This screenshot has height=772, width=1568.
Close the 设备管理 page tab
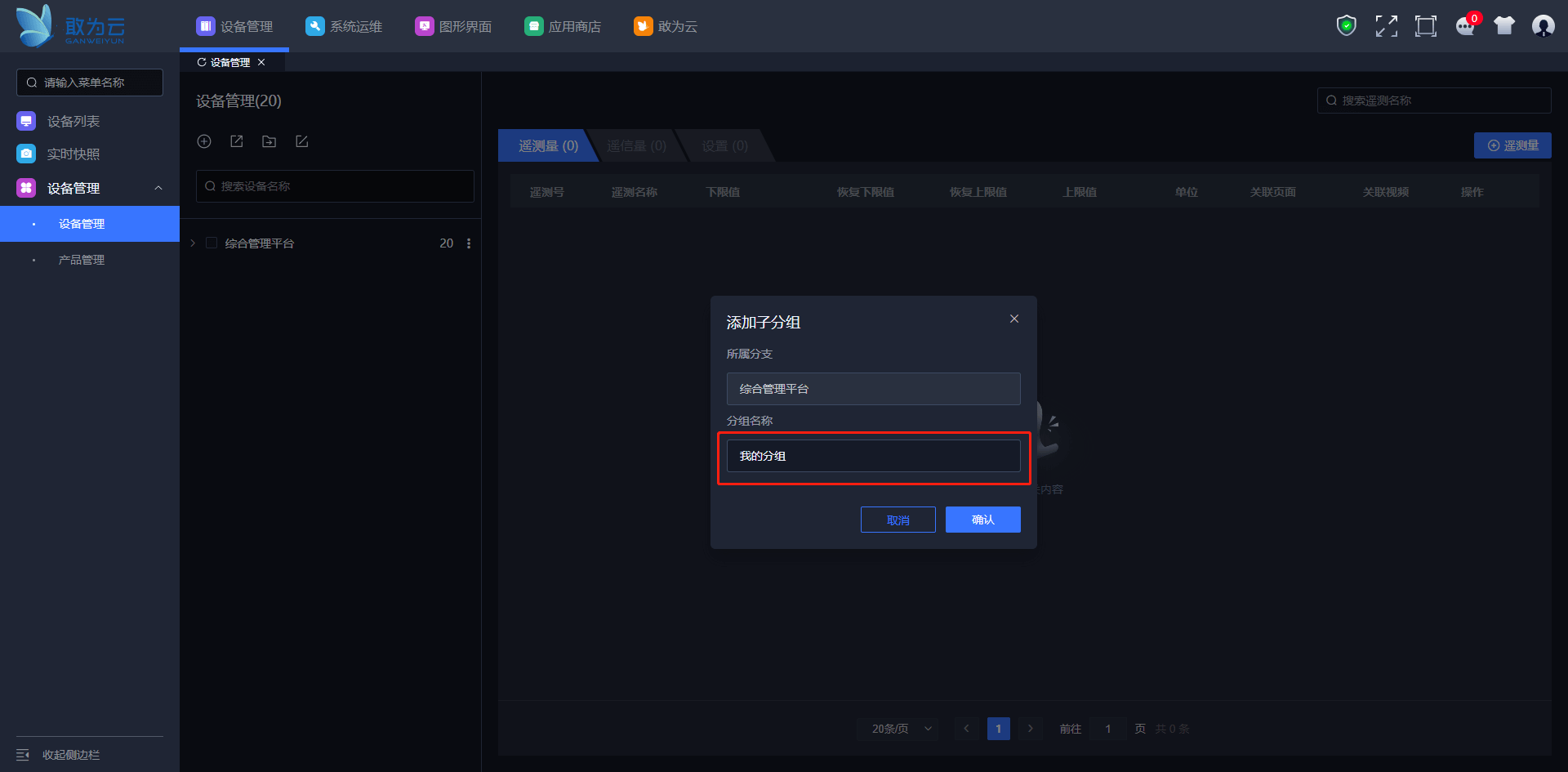pos(261,62)
